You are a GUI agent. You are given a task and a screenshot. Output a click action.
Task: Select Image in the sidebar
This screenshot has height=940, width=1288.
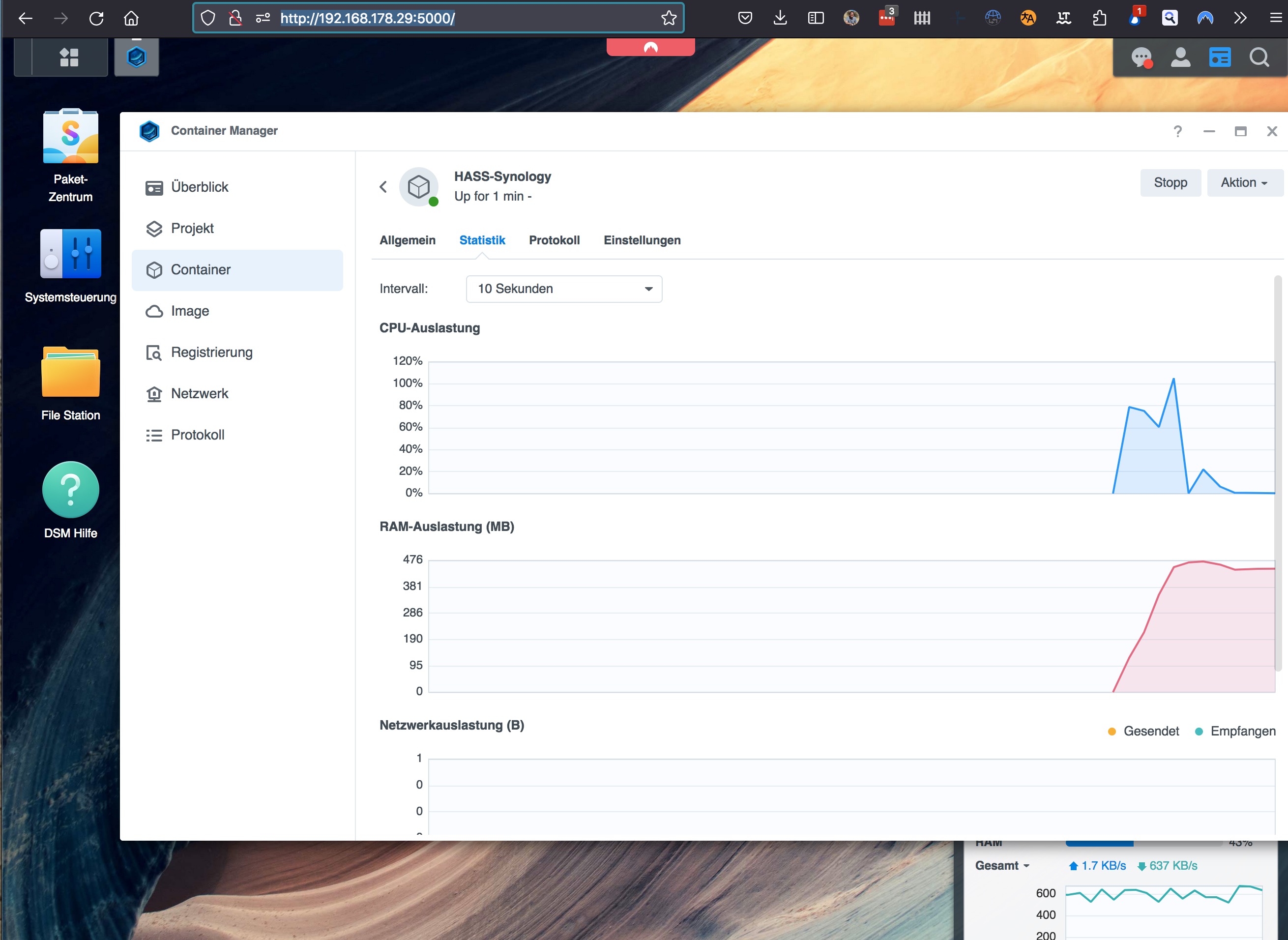coord(190,311)
